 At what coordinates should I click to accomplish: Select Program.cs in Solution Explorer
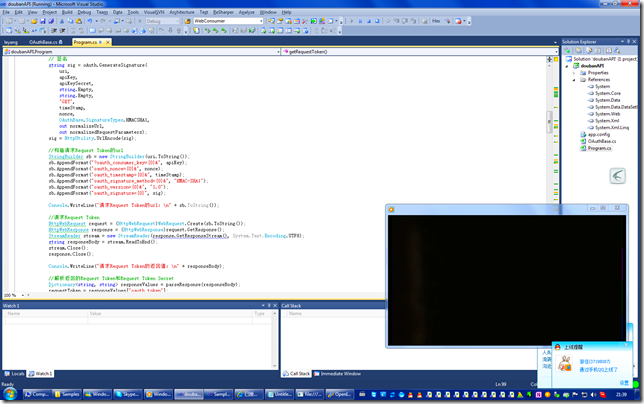pos(599,148)
